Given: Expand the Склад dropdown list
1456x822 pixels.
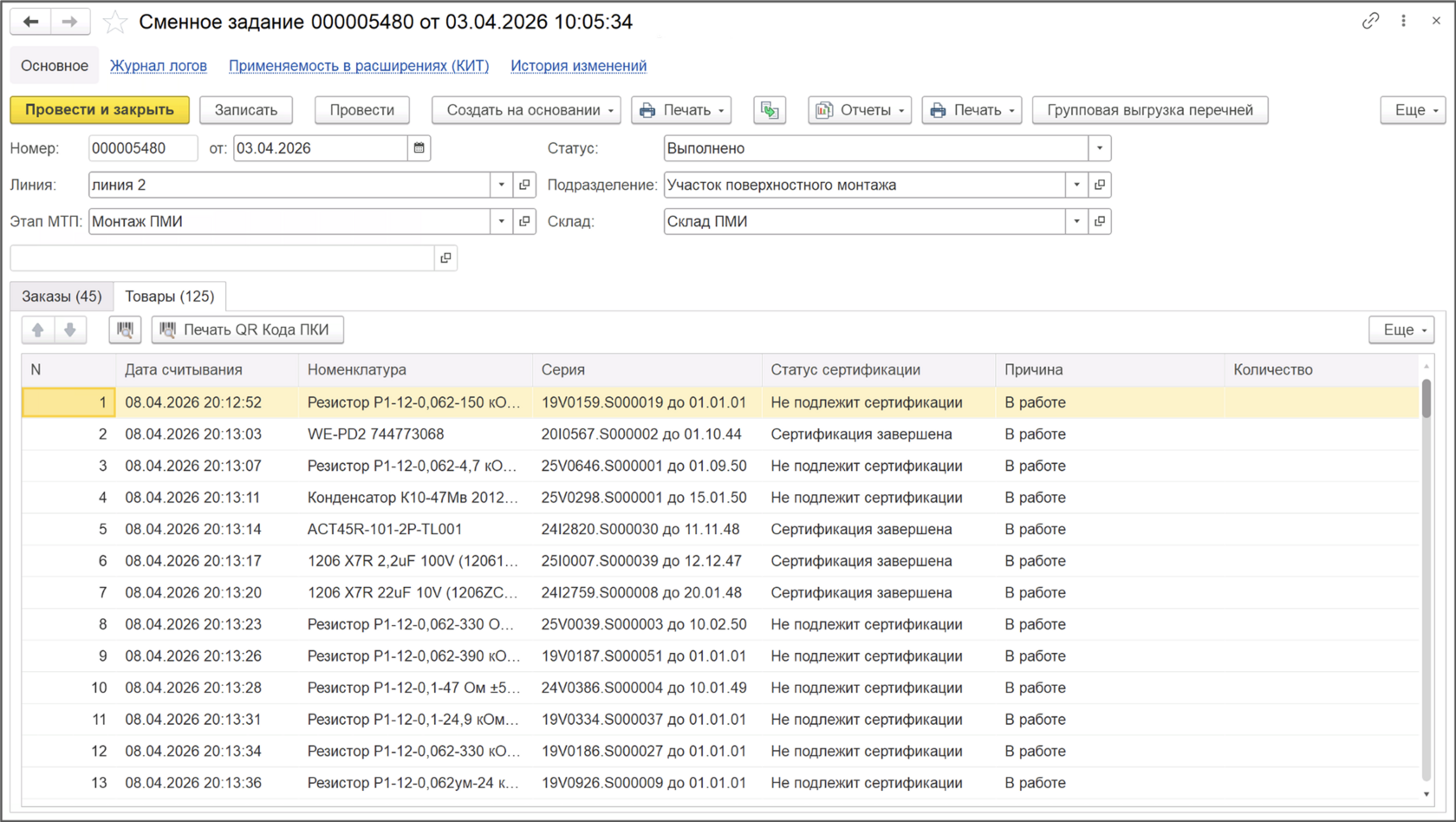Looking at the screenshot, I should click(x=1077, y=221).
